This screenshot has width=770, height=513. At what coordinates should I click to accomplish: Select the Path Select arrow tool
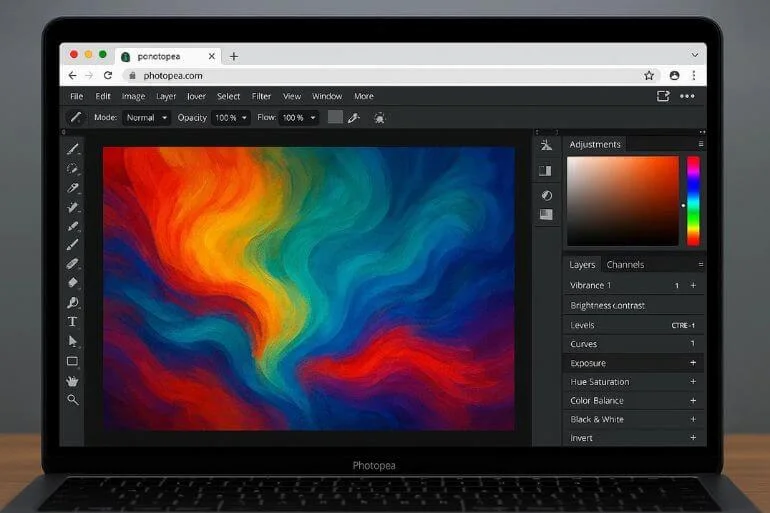click(x=73, y=341)
